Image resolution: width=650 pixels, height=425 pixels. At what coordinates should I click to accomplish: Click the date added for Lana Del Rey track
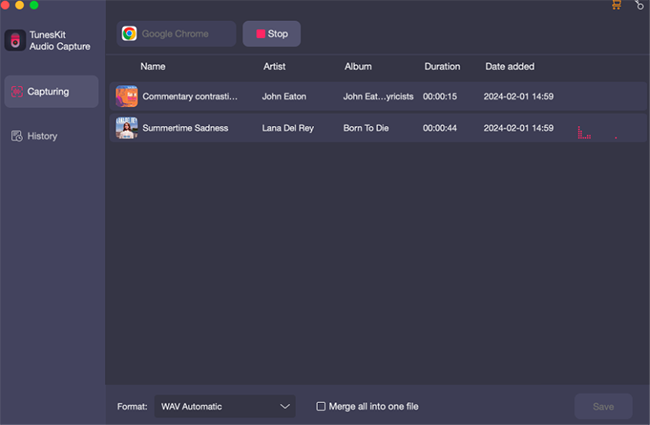(518, 128)
